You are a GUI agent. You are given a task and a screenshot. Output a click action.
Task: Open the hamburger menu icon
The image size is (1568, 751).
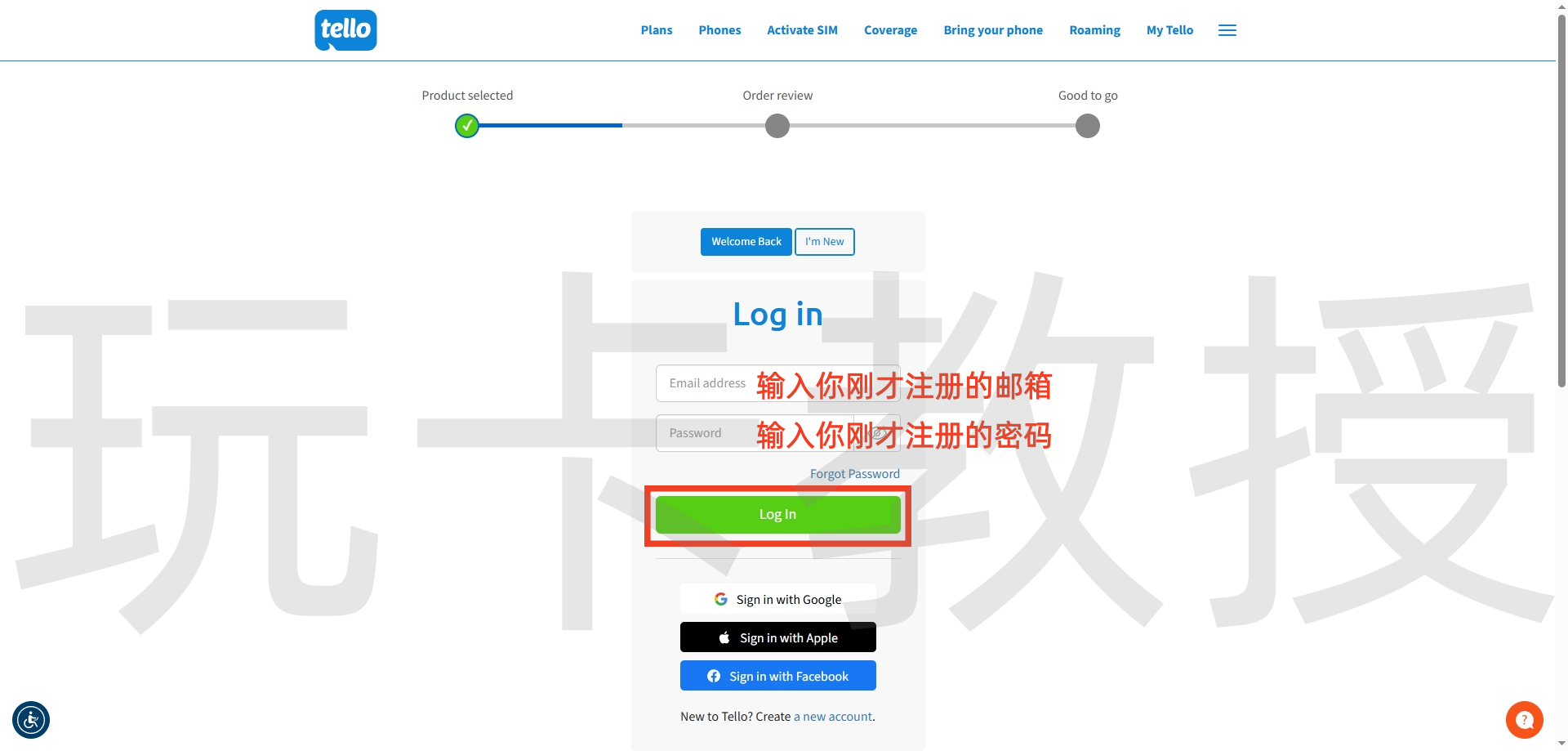(1227, 30)
